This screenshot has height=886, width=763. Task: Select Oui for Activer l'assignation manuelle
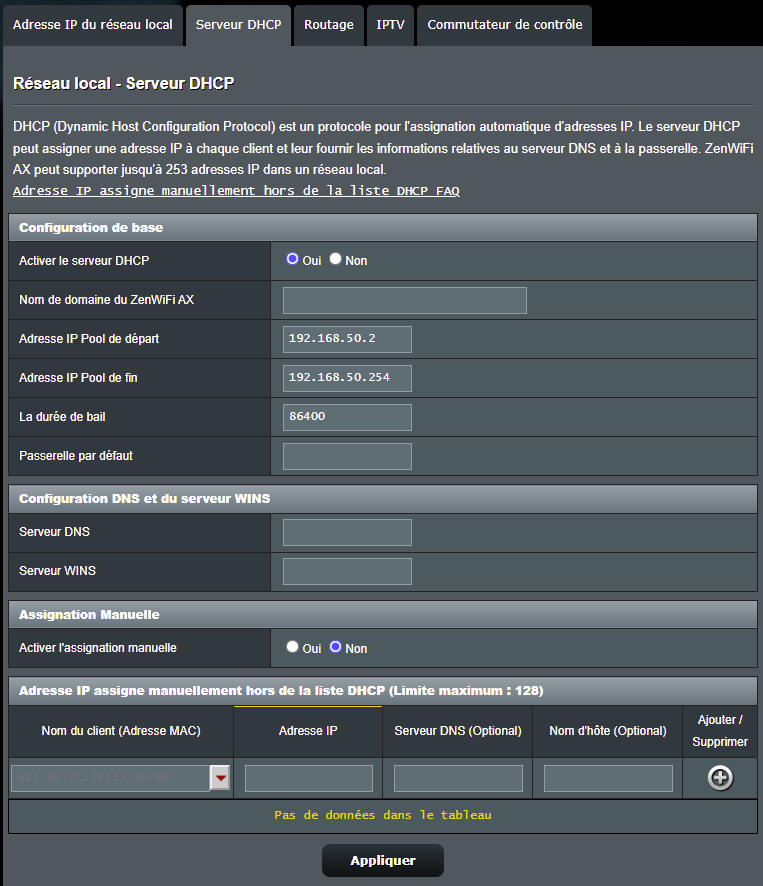292,646
